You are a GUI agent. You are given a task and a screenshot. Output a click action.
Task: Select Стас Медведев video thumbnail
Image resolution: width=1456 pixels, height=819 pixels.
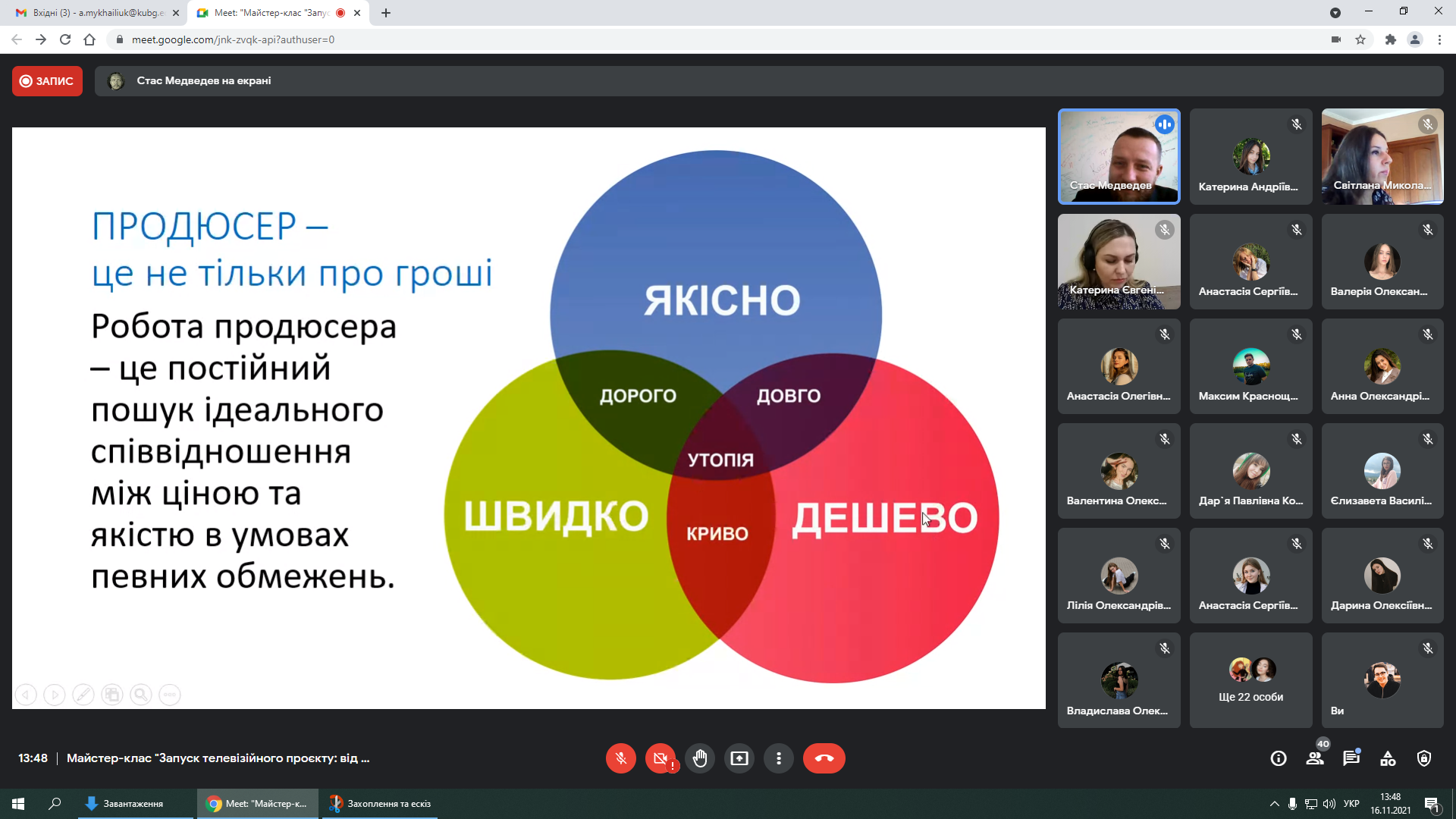tap(1119, 157)
